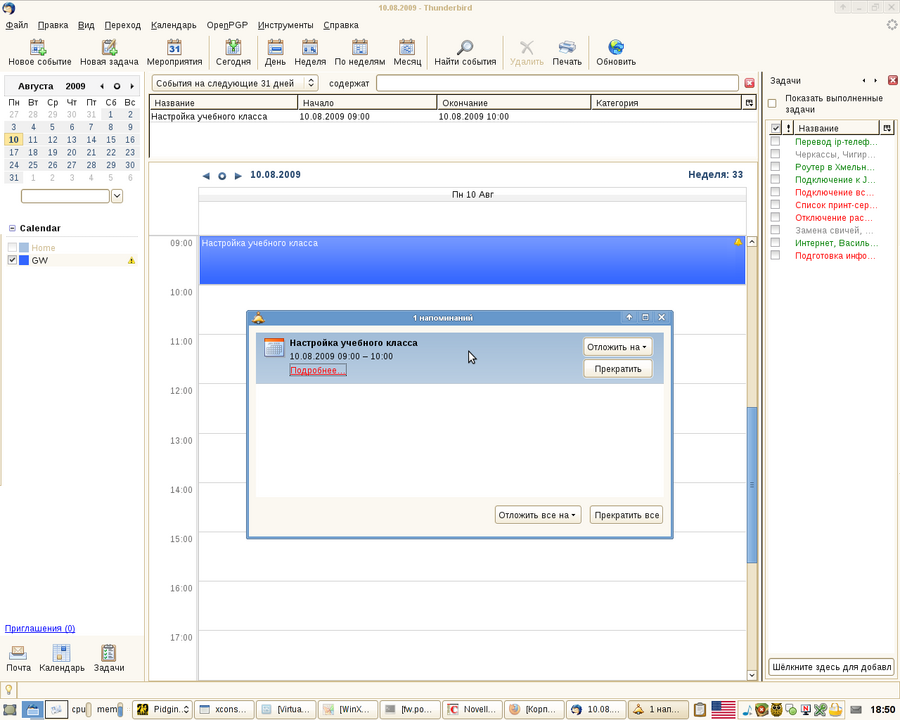Viewport: 900px width, 720px height.
Task: Uncheck the GW calendar checkbox
Action: click(12, 260)
